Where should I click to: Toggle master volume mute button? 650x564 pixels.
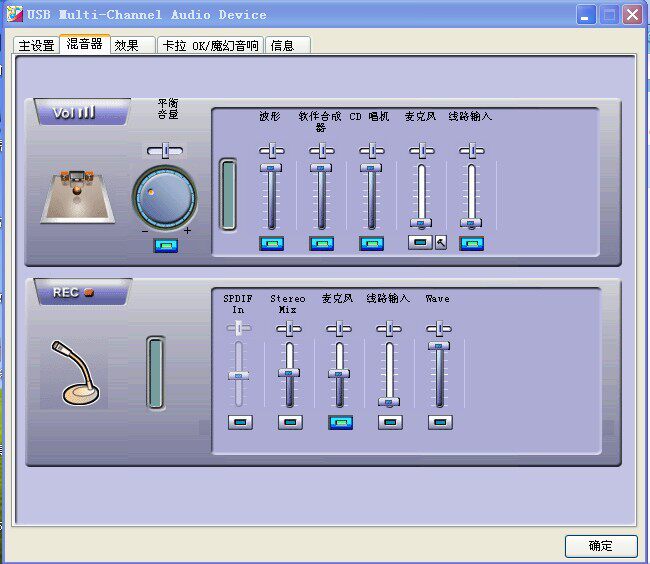(x=166, y=246)
